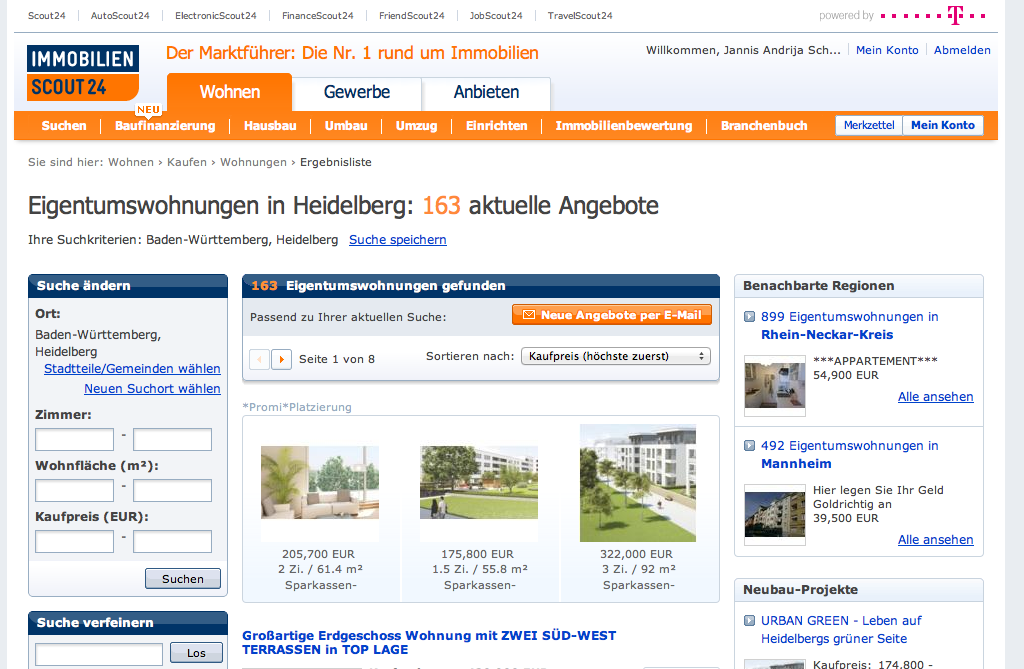
Task: Click arrow icon beside Mannheim link
Action: click(750, 446)
